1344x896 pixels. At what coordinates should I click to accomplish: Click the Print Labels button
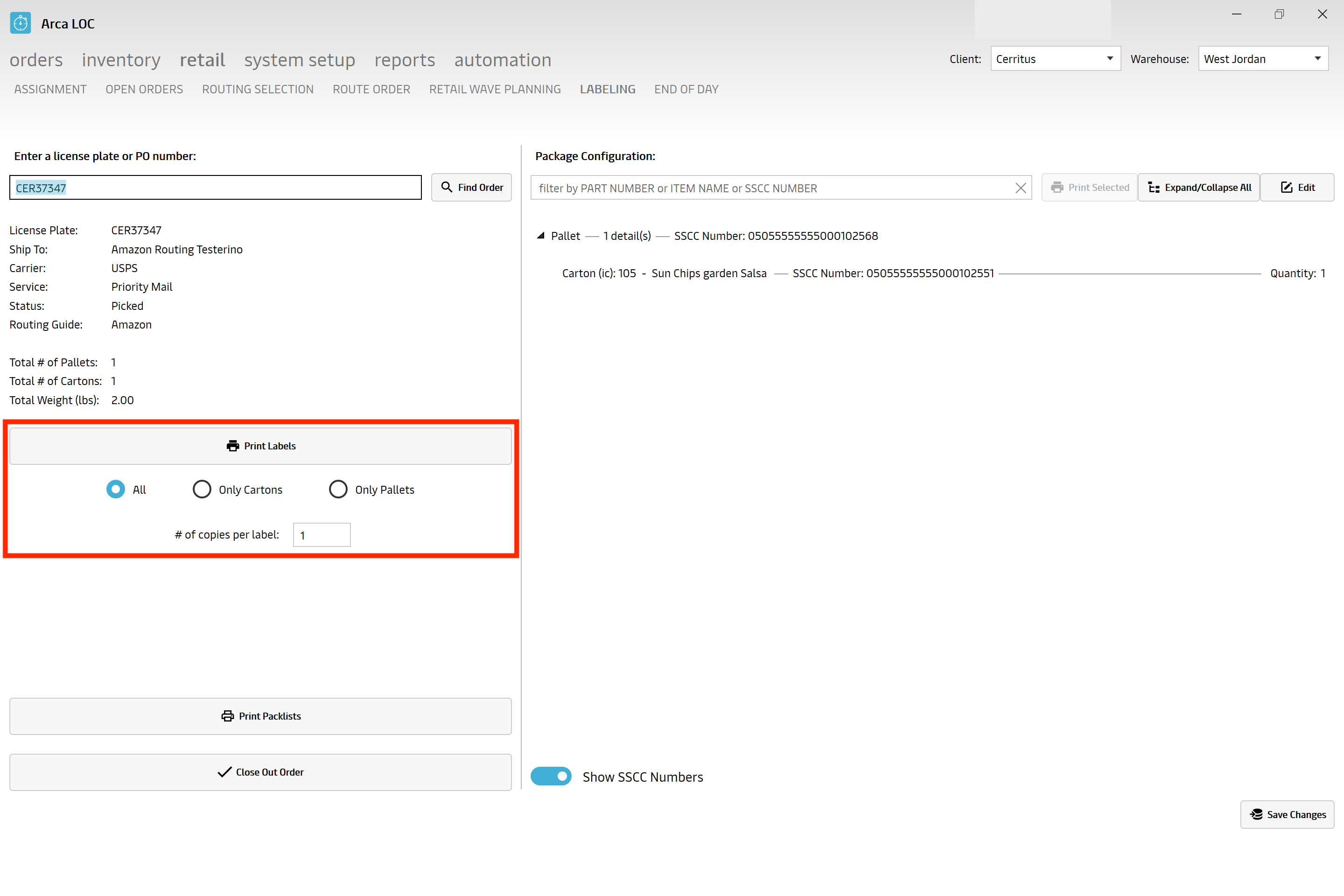coord(260,446)
